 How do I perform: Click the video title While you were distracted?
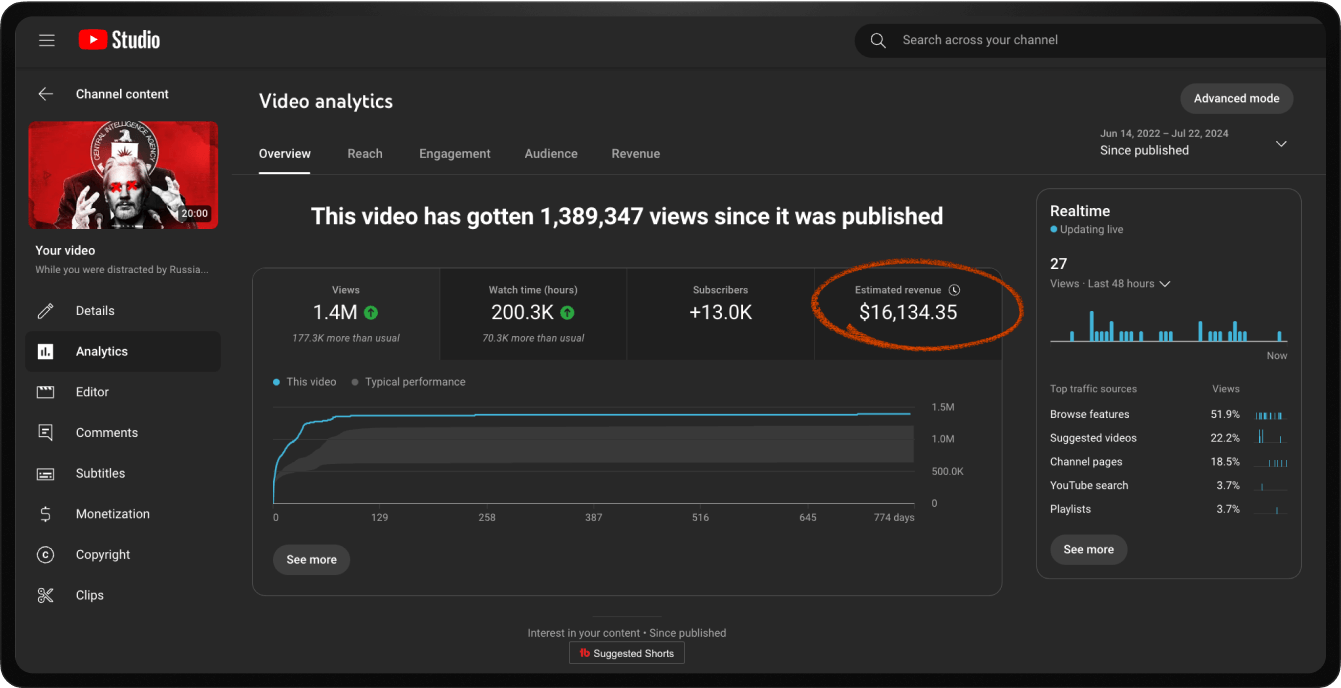click(122, 270)
